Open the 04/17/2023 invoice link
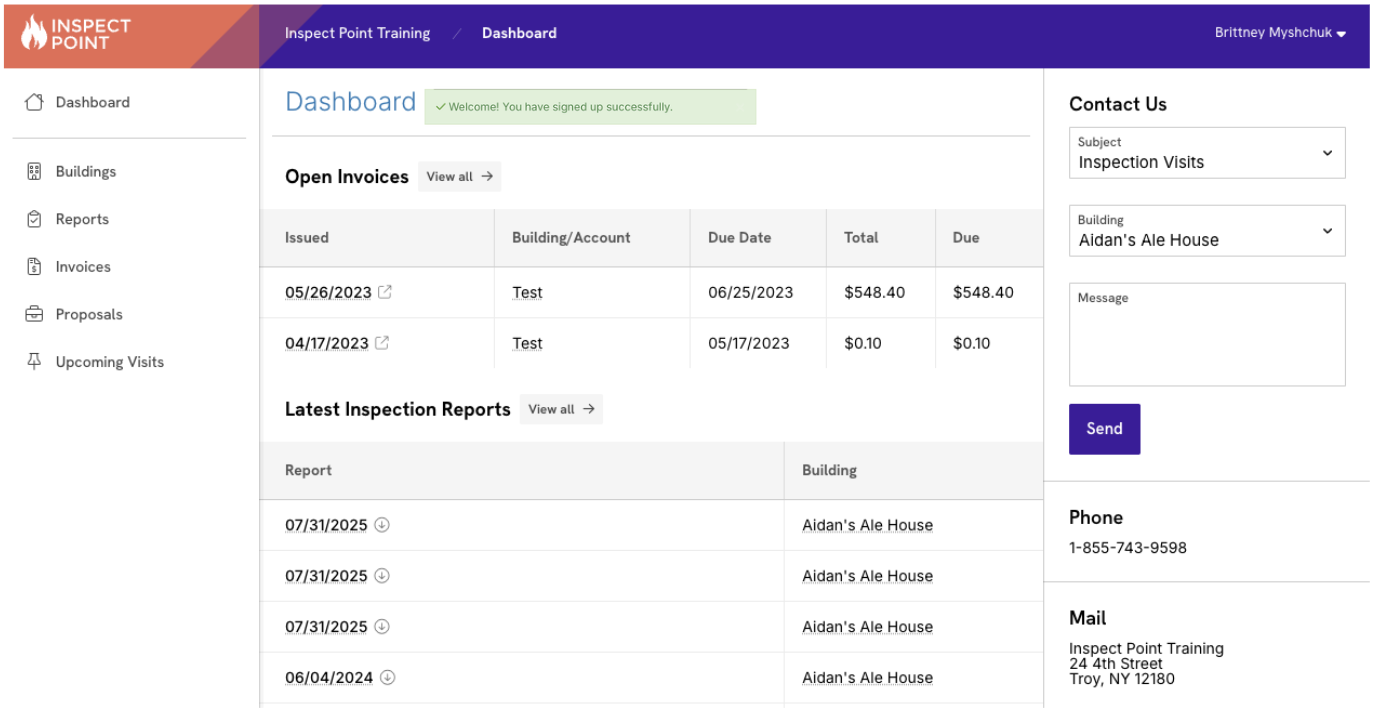This screenshot has height=716, width=1374. coord(327,343)
